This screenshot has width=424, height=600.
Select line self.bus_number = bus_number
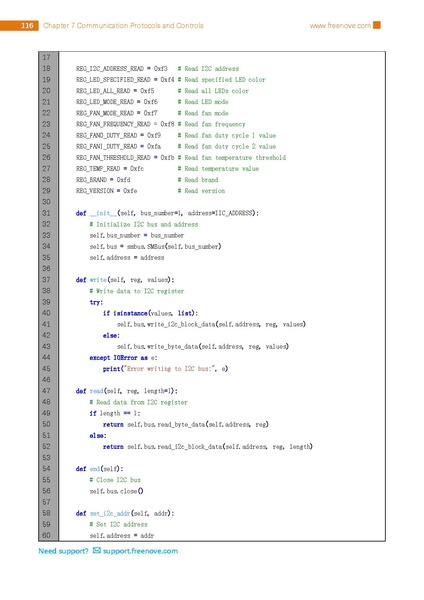click(137, 235)
